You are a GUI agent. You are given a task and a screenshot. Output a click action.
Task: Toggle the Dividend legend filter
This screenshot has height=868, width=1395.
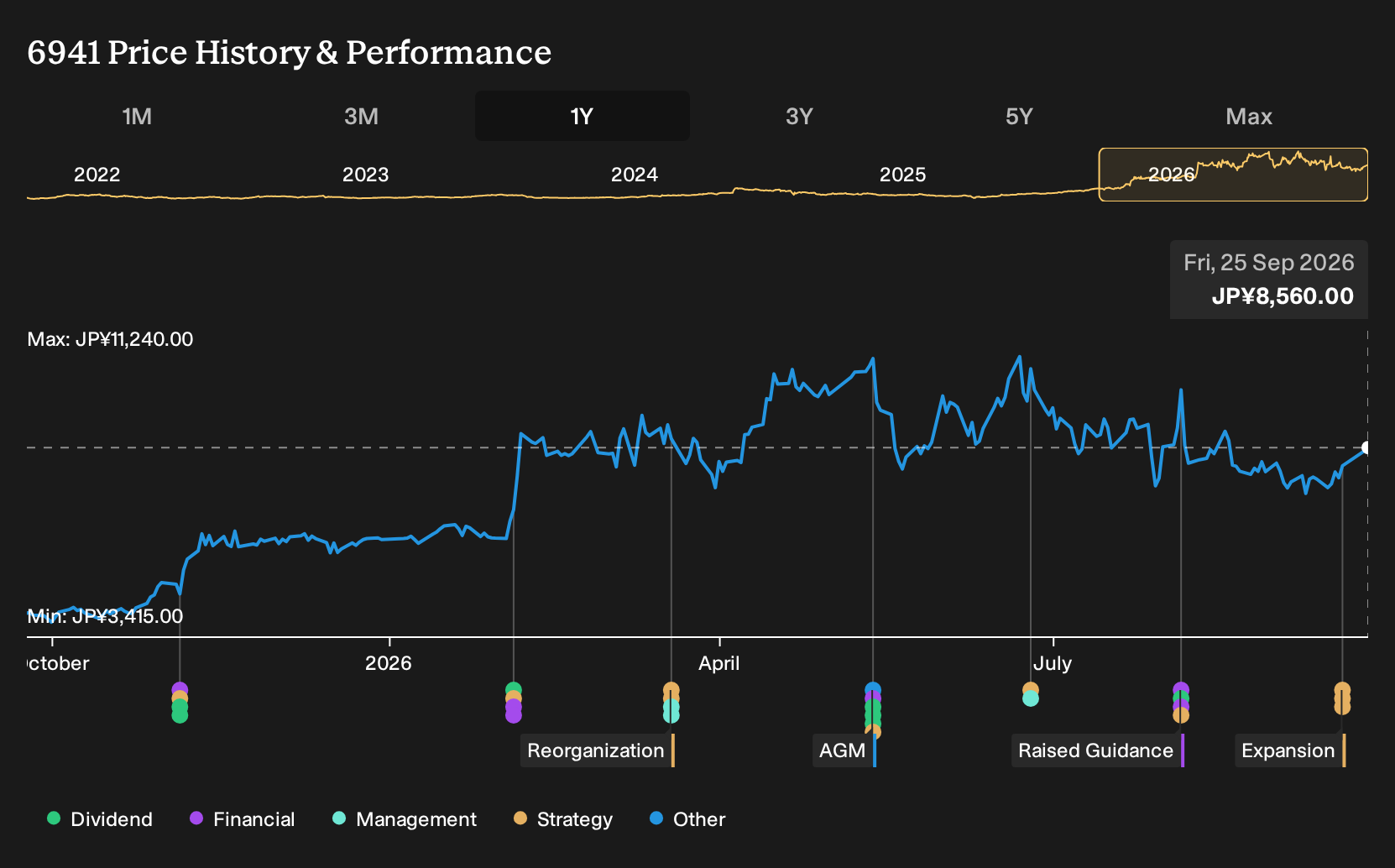click(x=100, y=819)
